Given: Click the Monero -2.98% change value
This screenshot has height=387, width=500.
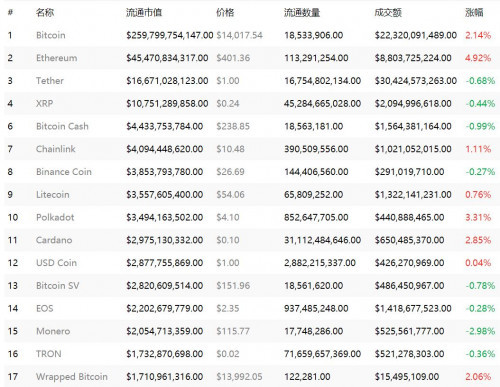Looking at the screenshot, I should (480, 331).
